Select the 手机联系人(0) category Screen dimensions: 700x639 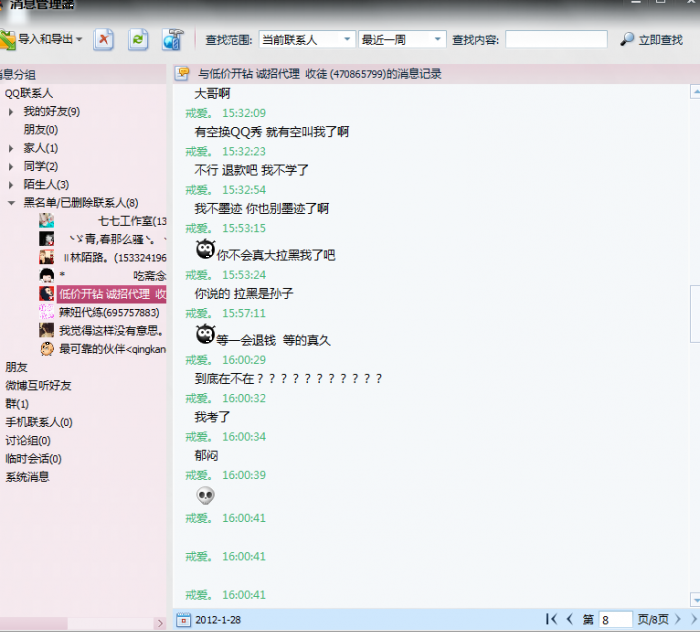(x=39, y=422)
